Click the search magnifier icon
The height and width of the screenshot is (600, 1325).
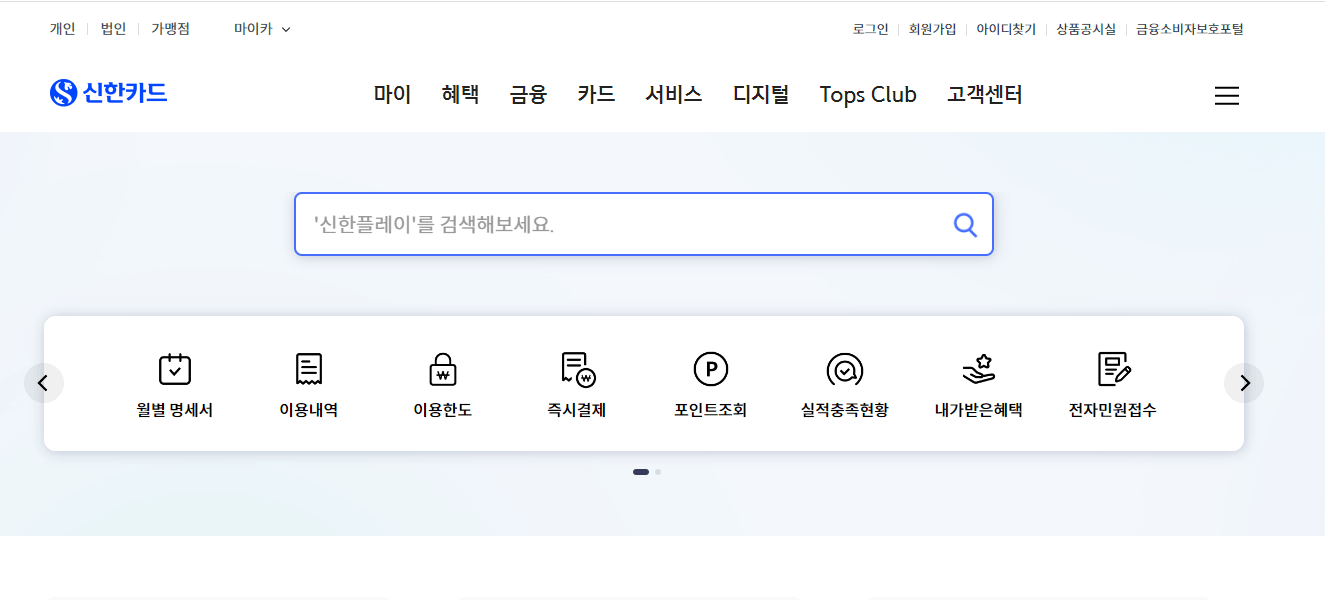coord(965,225)
